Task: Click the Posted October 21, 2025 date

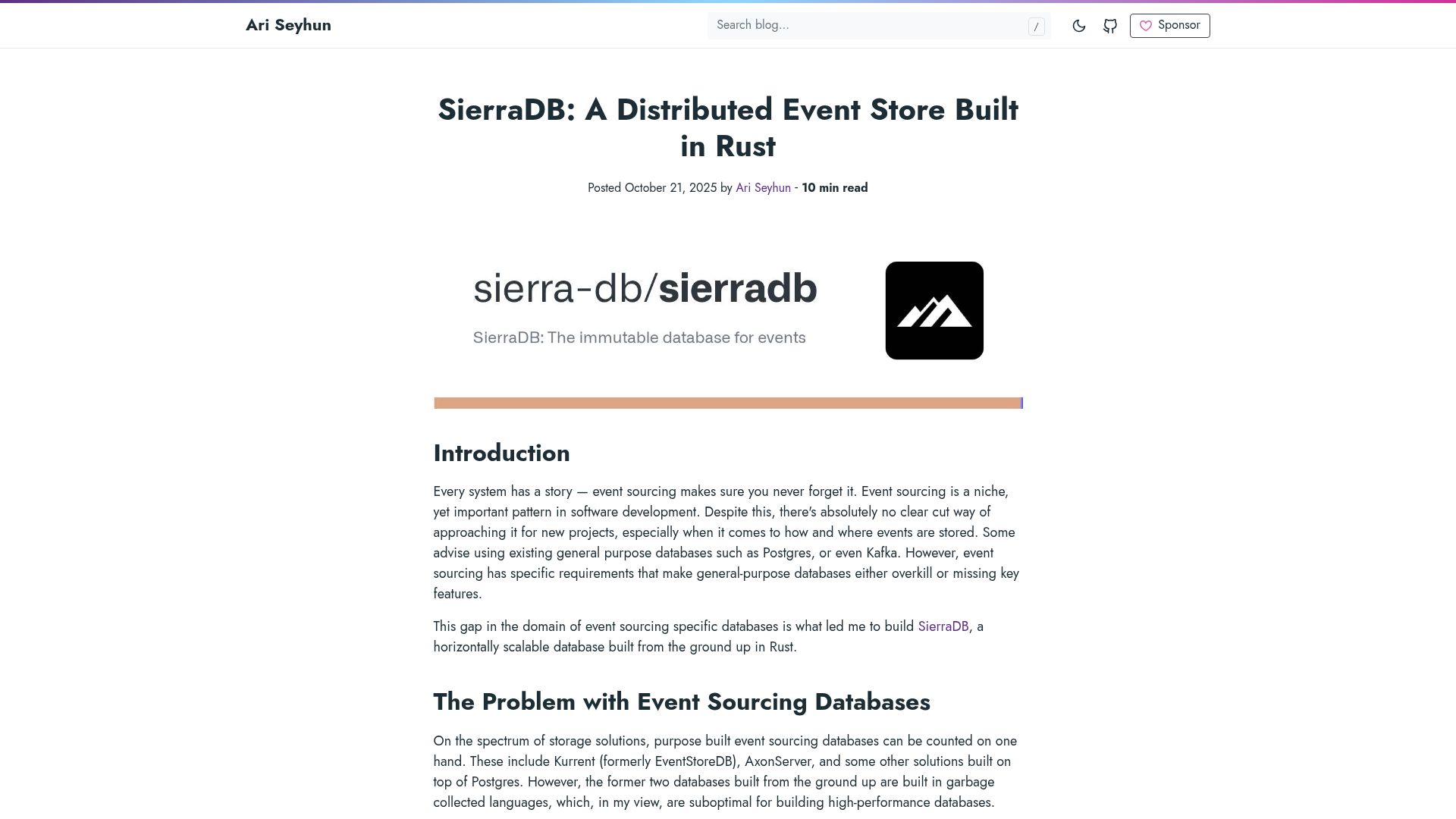Action: click(x=652, y=188)
